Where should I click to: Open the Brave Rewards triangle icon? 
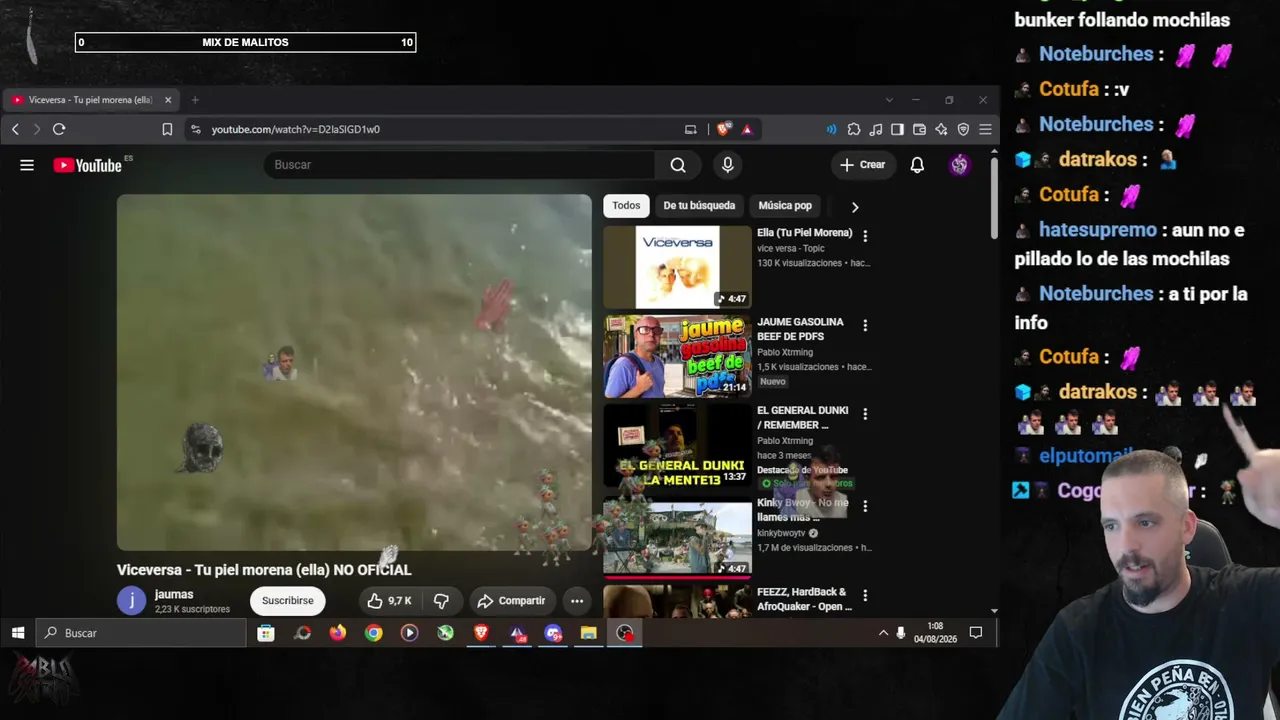tap(746, 129)
